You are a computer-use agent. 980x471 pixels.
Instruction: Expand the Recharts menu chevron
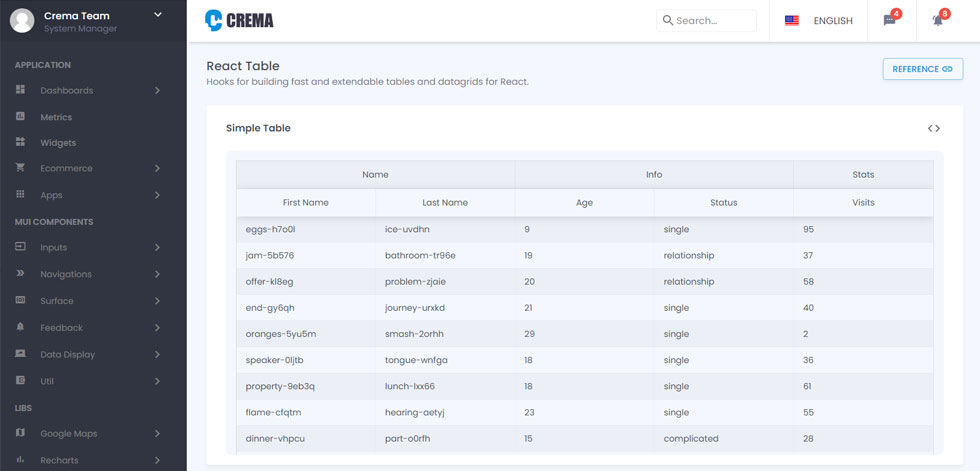tap(158, 460)
